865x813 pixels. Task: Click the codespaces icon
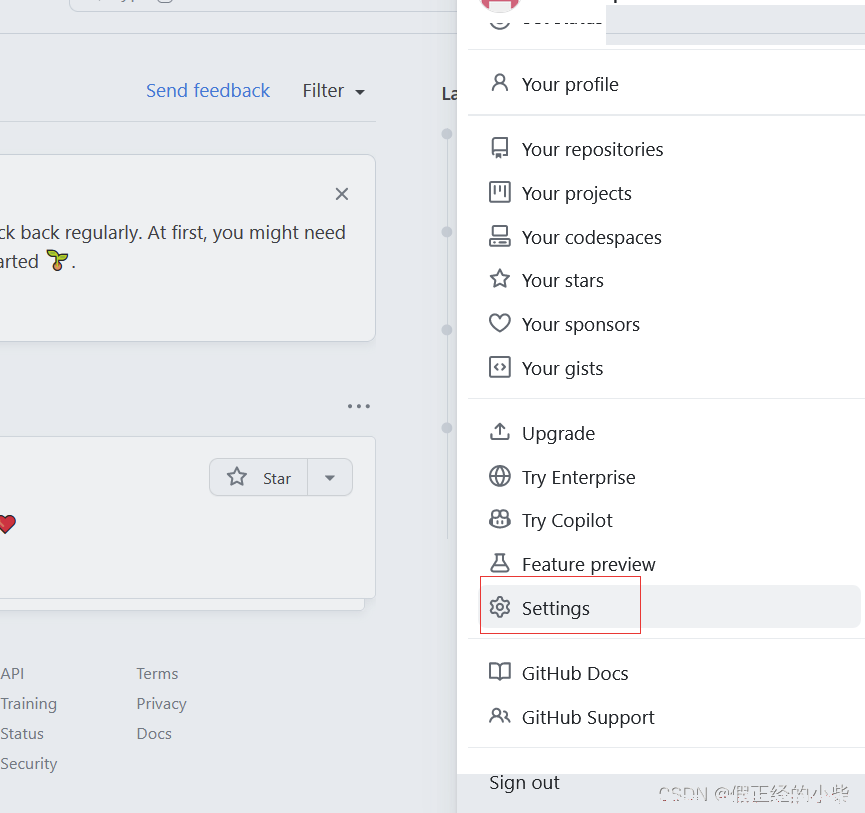coord(499,236)
